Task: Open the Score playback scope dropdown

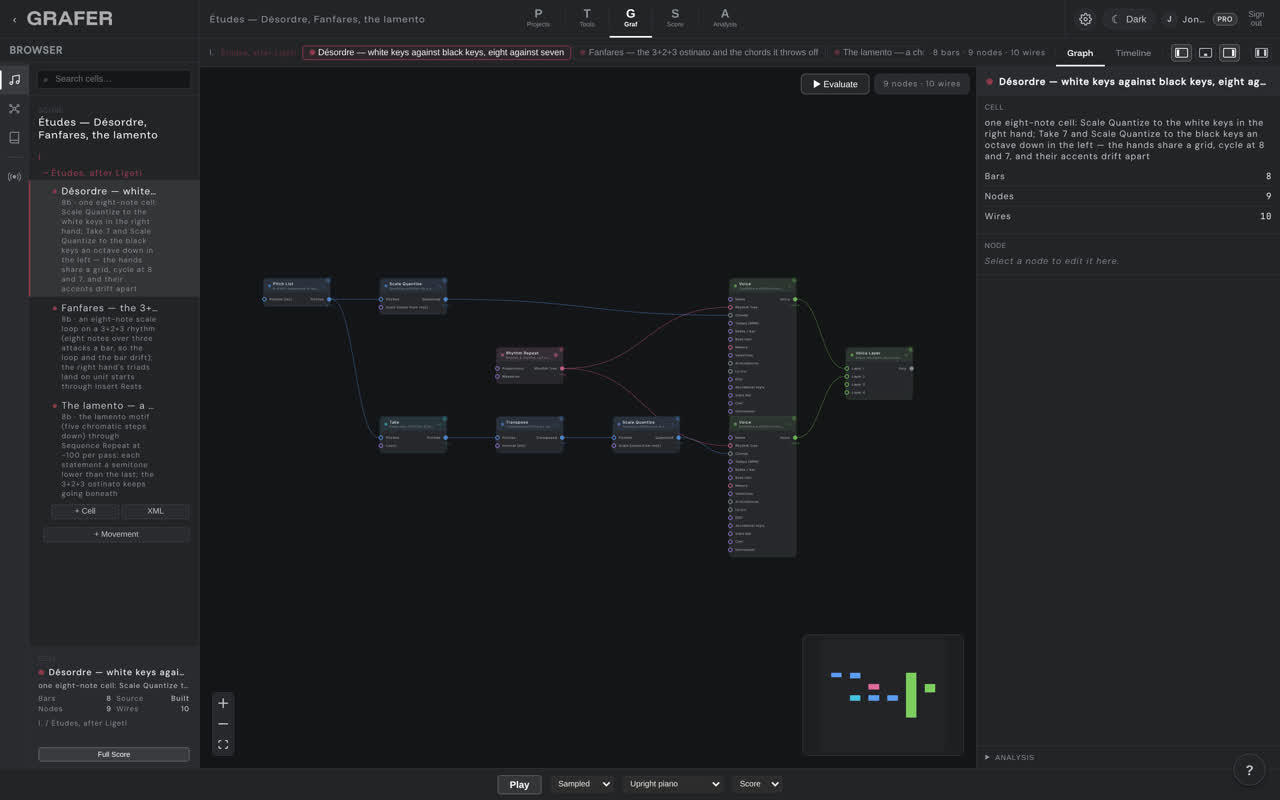Action: (757, 784)
